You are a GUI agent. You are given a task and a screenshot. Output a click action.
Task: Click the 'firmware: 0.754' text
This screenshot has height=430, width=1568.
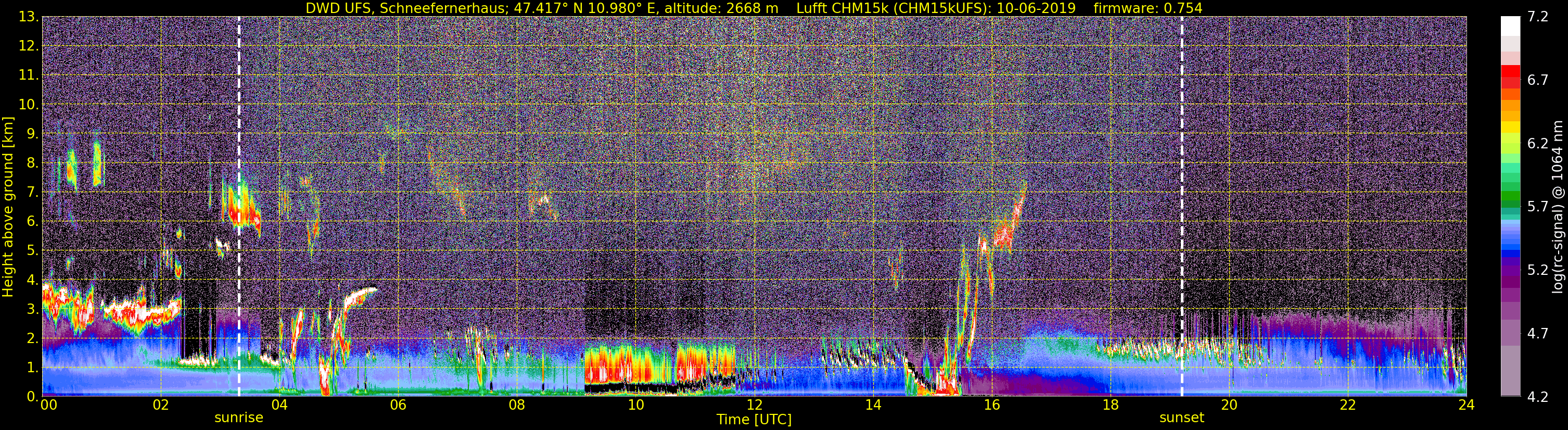pyautogui.click(x=1148, y=8)
